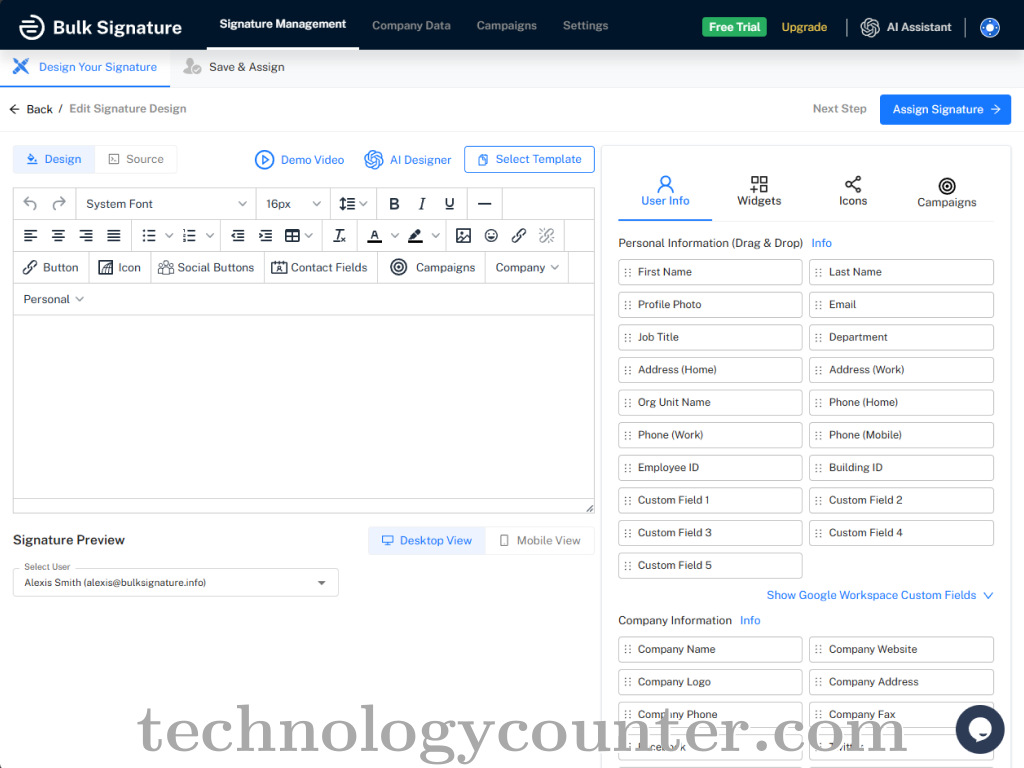The width and height of the screenshot is (1024, 768).
Task: Switch to the Widgets tab
Action: pos(759,191)
